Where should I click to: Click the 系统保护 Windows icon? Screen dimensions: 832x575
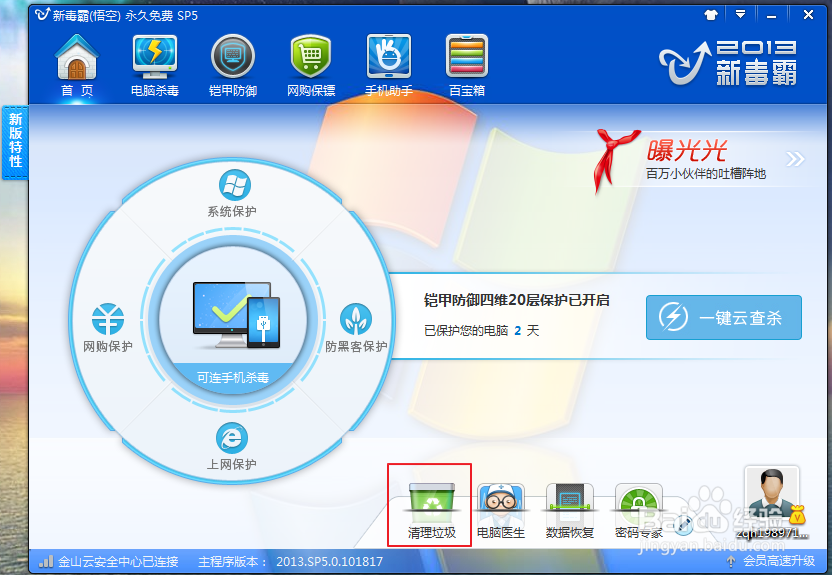[x=235, y=185]
